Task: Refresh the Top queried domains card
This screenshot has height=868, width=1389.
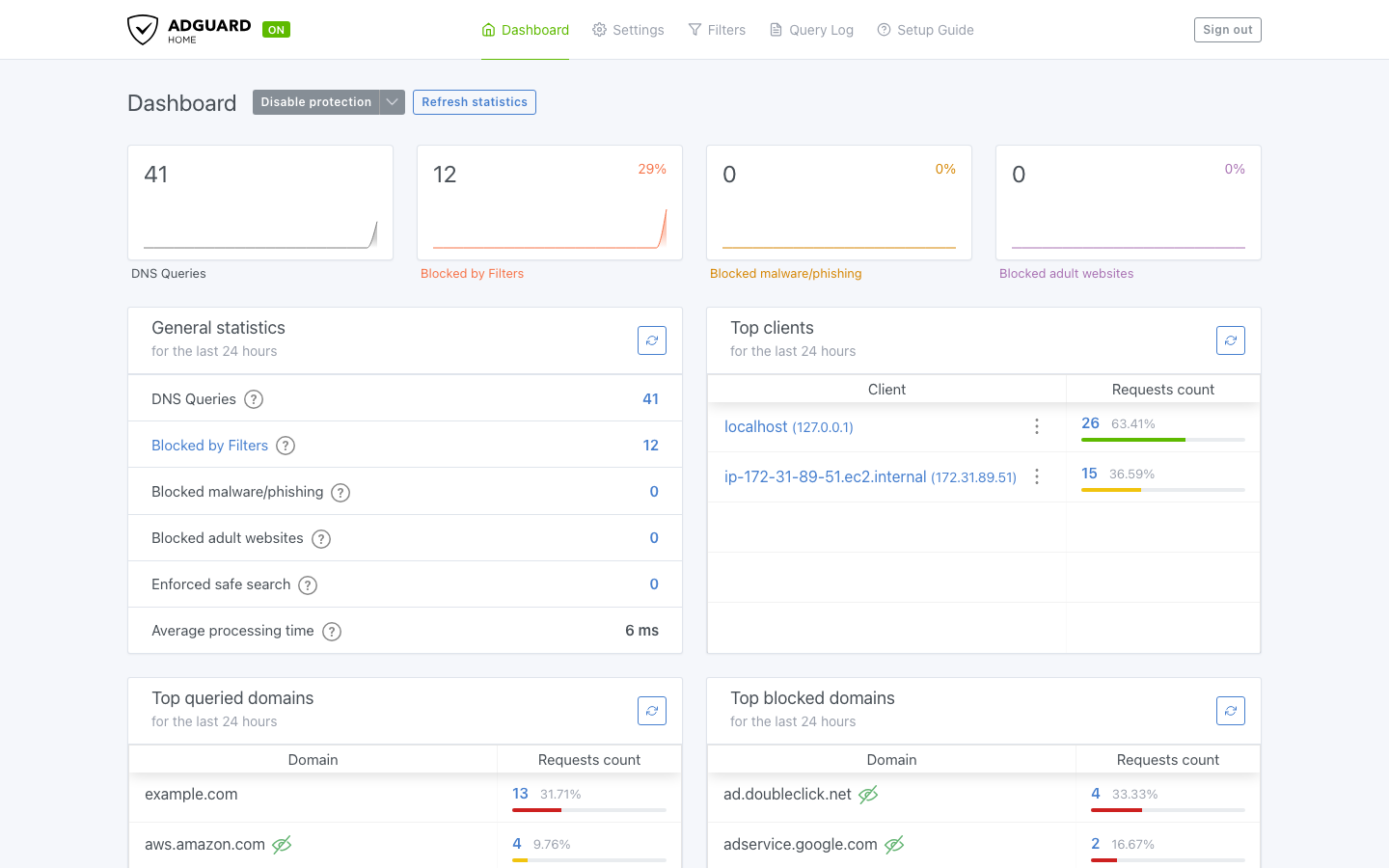Action: (x=652, y=711)
